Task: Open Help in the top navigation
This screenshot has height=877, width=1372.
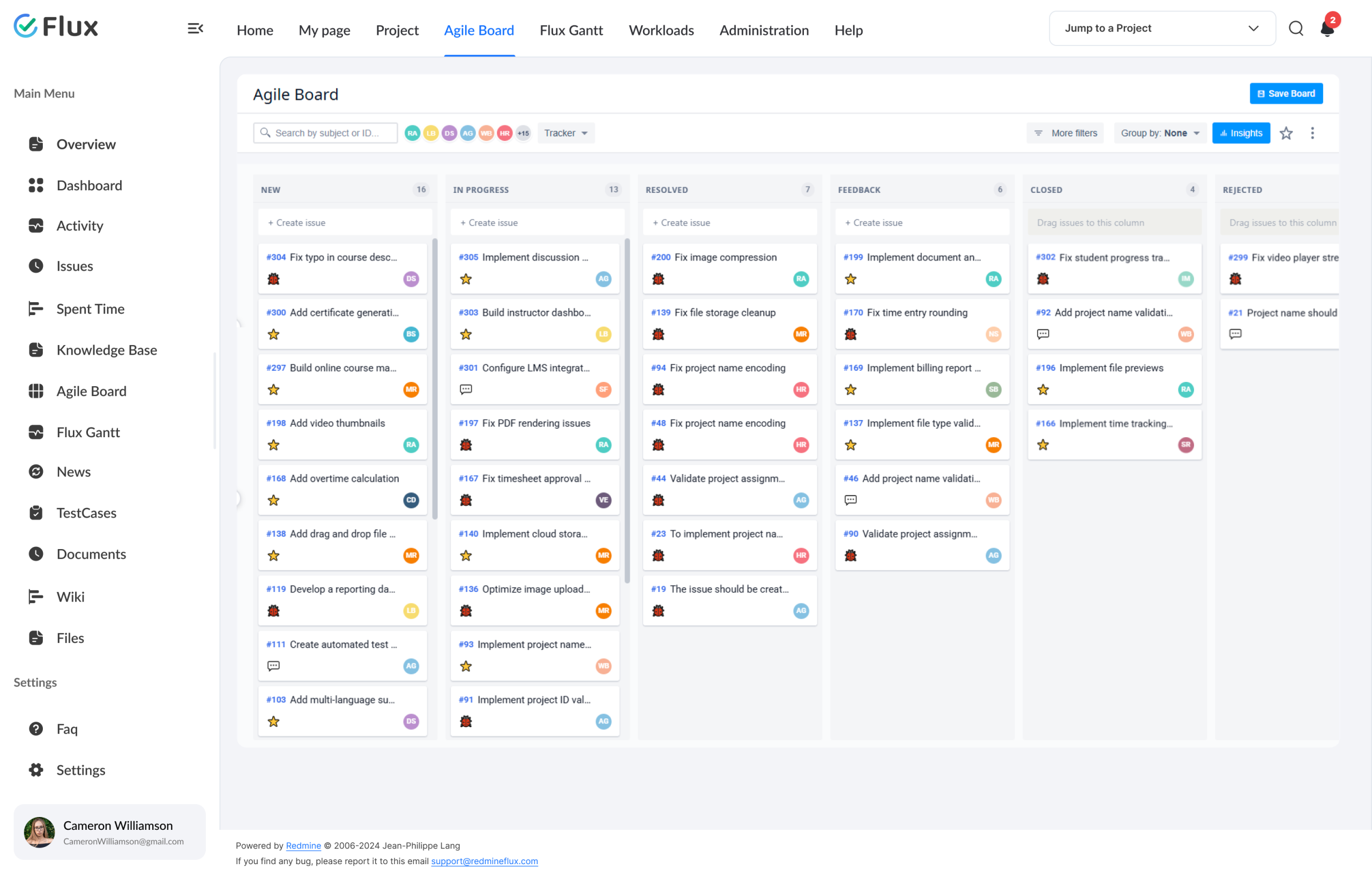Action: point(848,30)
